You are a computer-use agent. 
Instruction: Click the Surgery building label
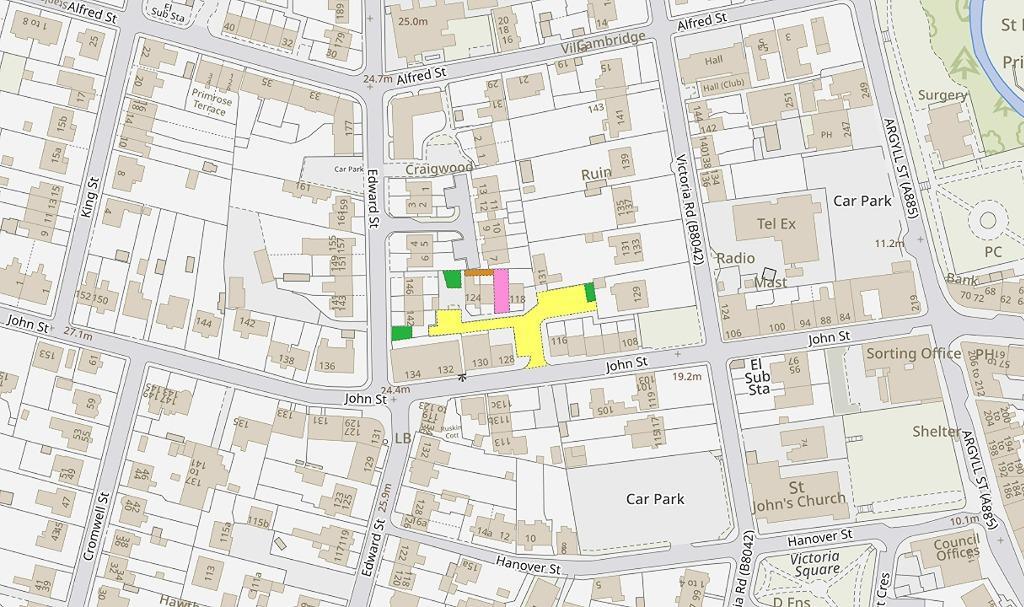coord(942,95)
